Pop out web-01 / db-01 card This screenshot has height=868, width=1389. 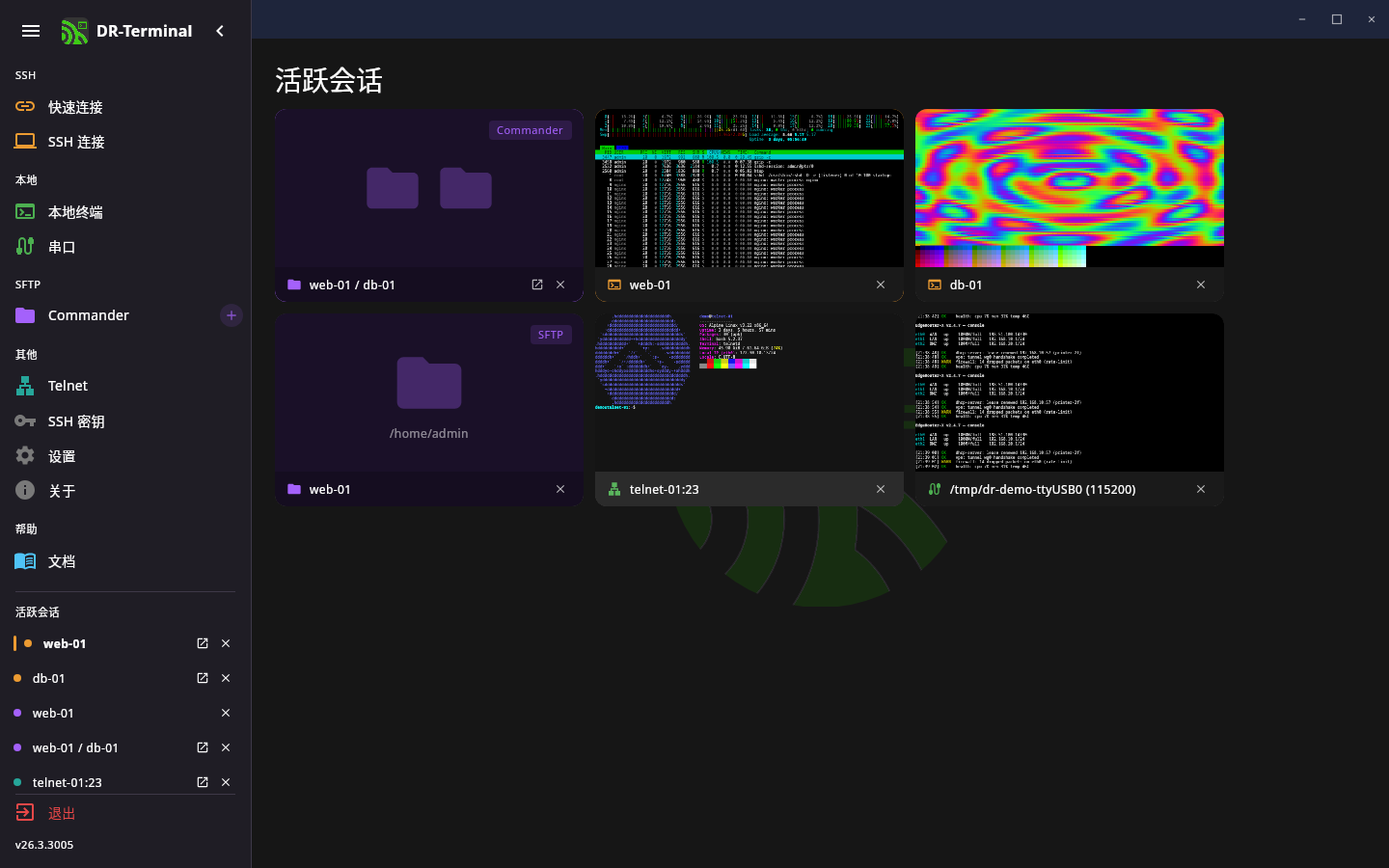tap(537, 285)
